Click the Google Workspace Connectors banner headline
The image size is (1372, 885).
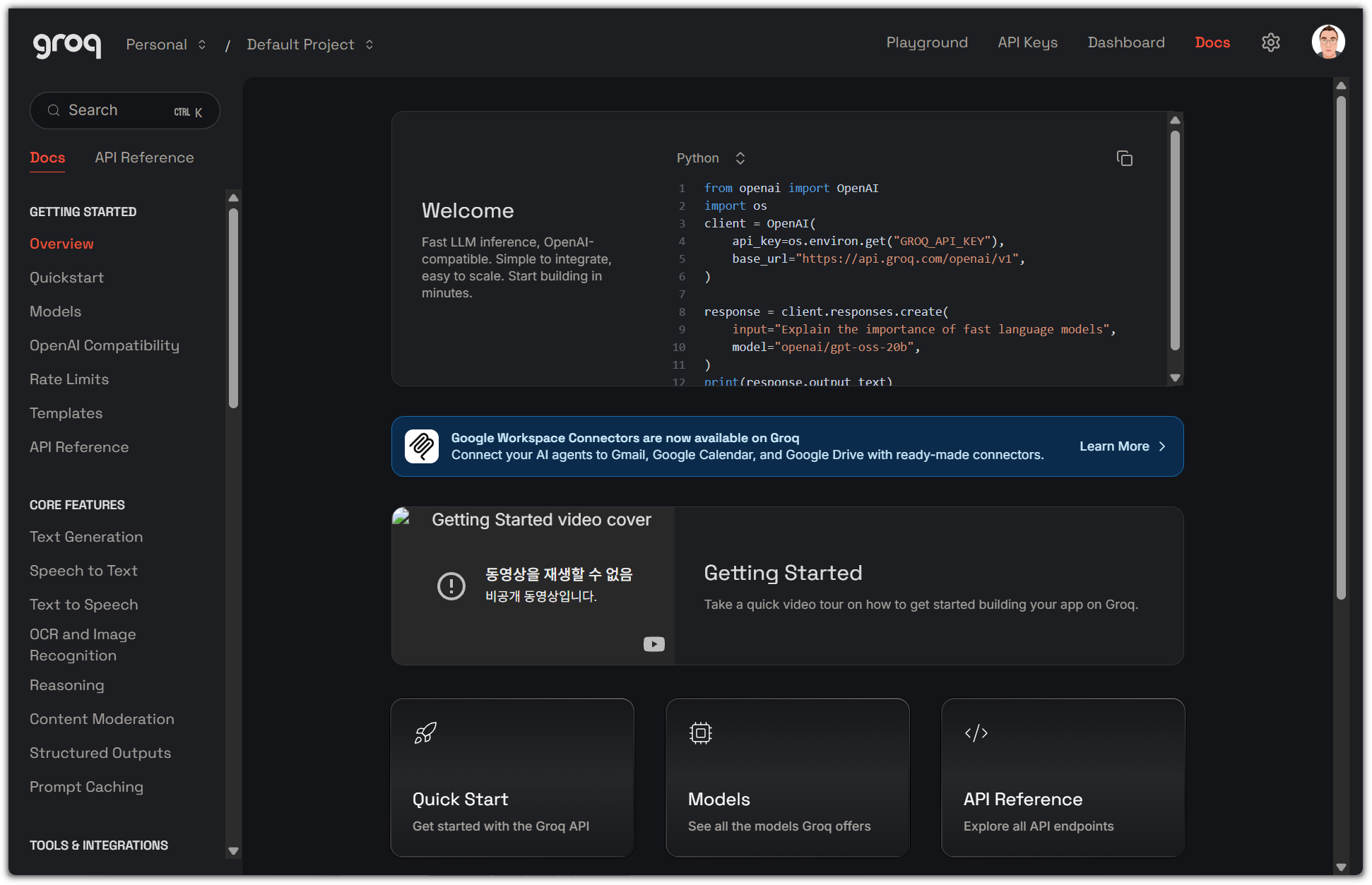coord(625,438)
